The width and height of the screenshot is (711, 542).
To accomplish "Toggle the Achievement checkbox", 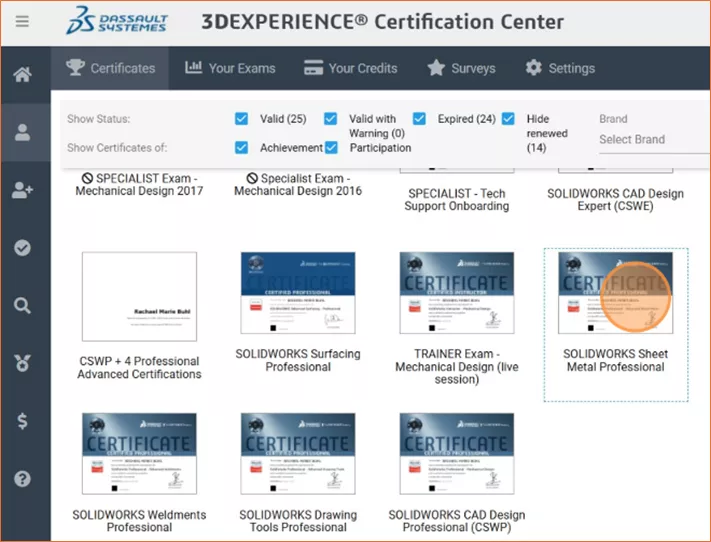I will (x=241, y=148).
